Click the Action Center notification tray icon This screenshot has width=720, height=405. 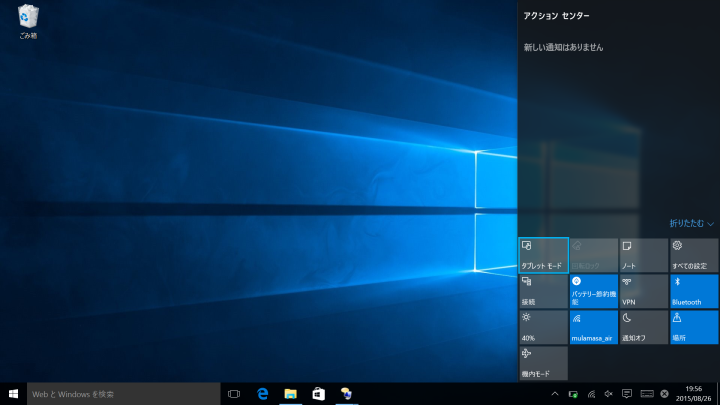pyautogui.click(x=627, y=394)
